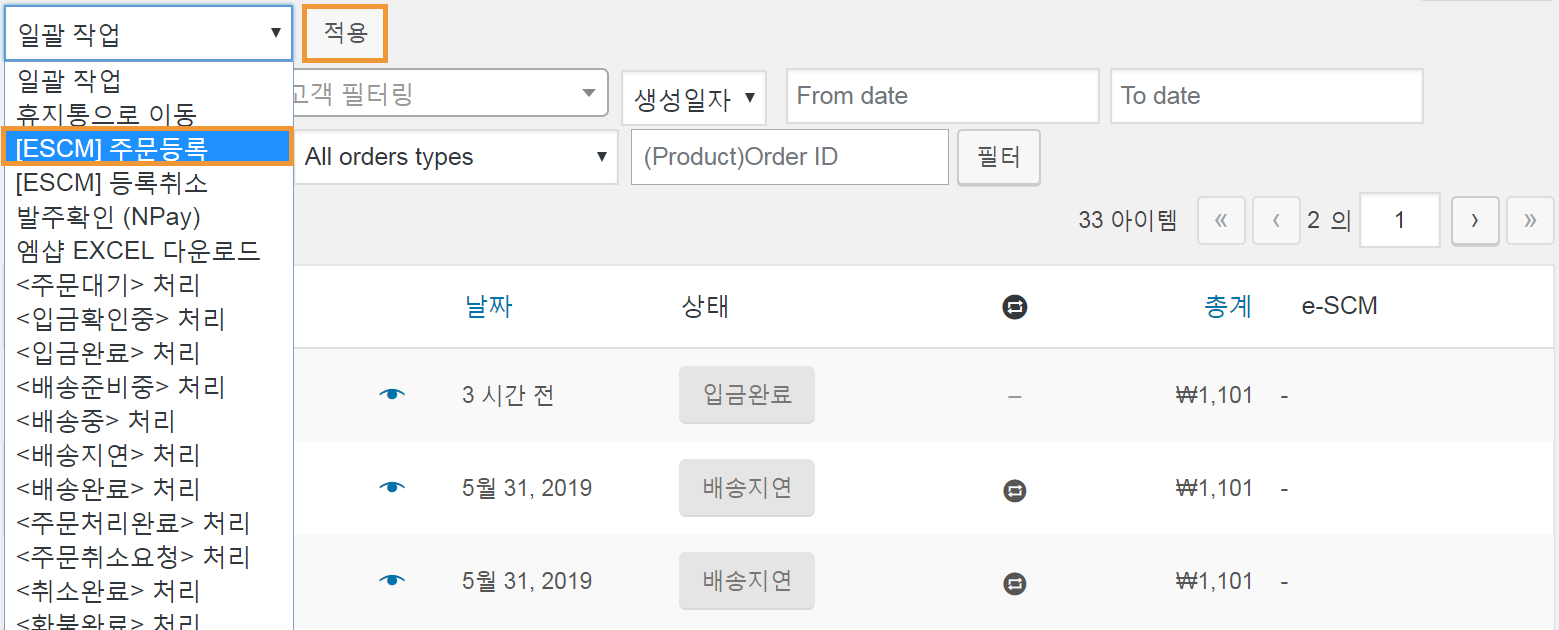The image size is (1559, 630).
Task: Click the subscription icon in the bottom order row
Action: click(1015, 583)
